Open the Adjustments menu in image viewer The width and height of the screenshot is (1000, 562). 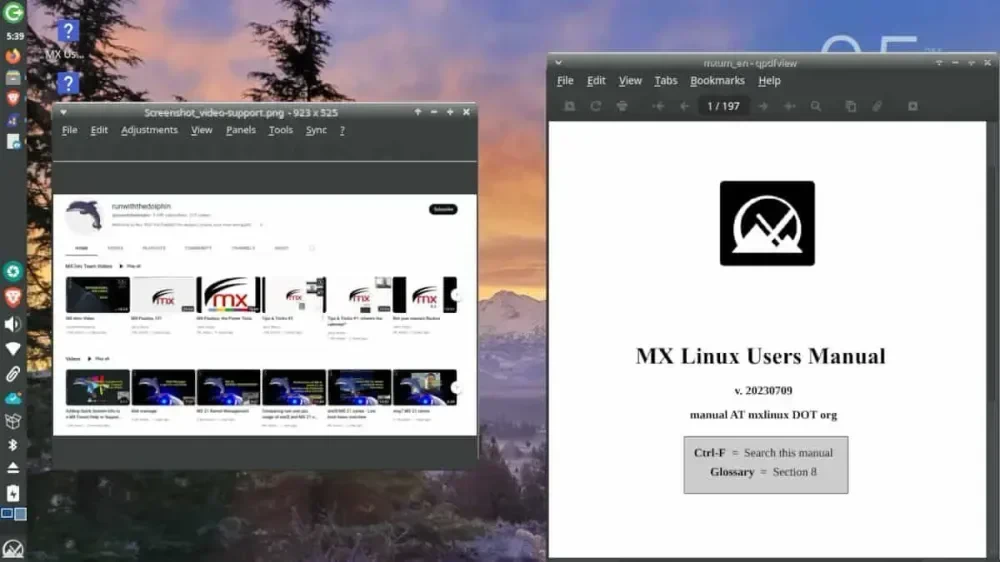tap(149, 130)
